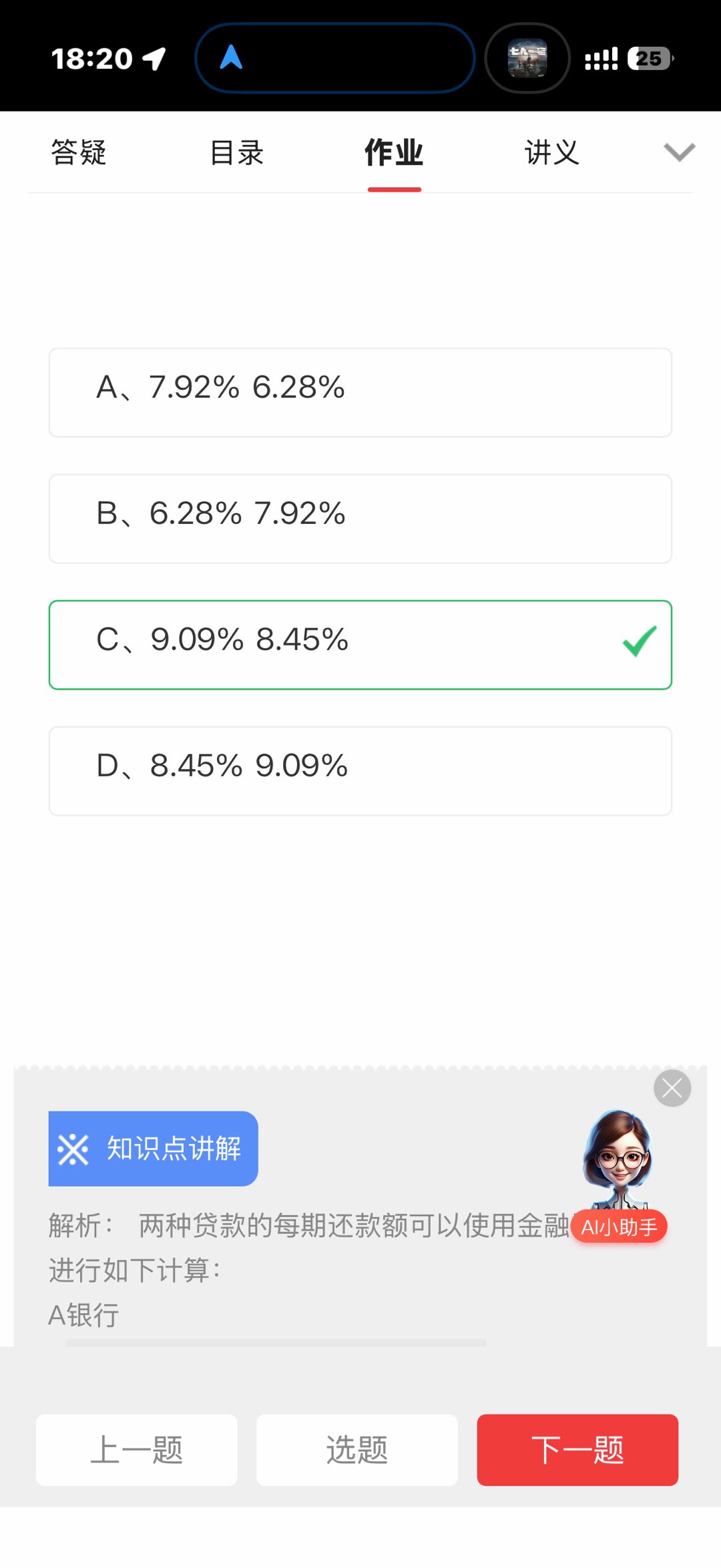Go back with 上一题 button

[x=137, y=1450]
